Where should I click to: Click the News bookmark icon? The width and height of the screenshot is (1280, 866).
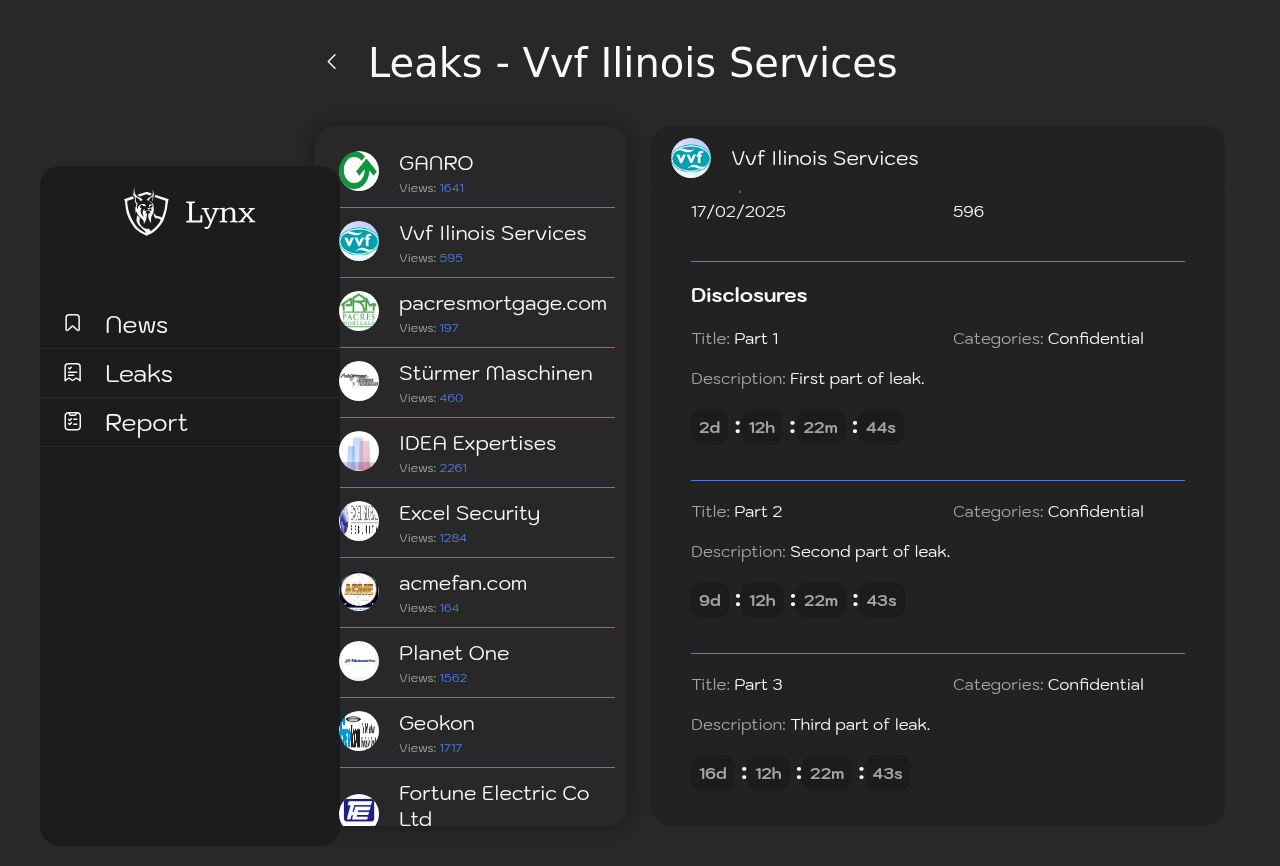(x=72, y=323)
